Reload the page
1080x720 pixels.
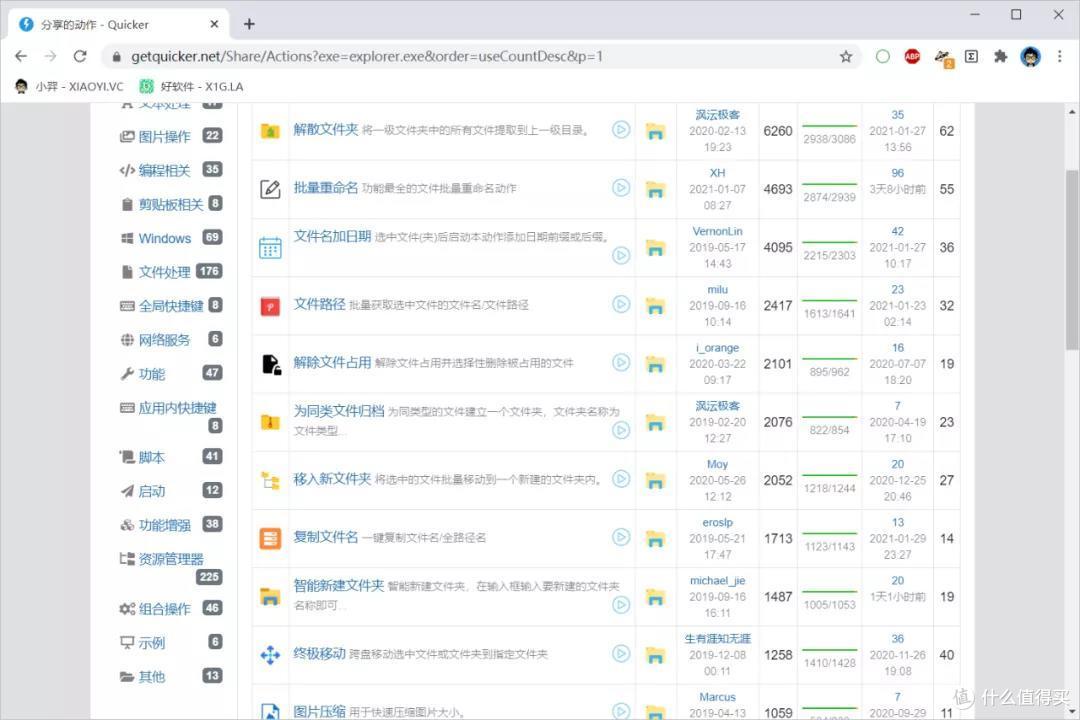pyautogui.click(x=80, y=56)
